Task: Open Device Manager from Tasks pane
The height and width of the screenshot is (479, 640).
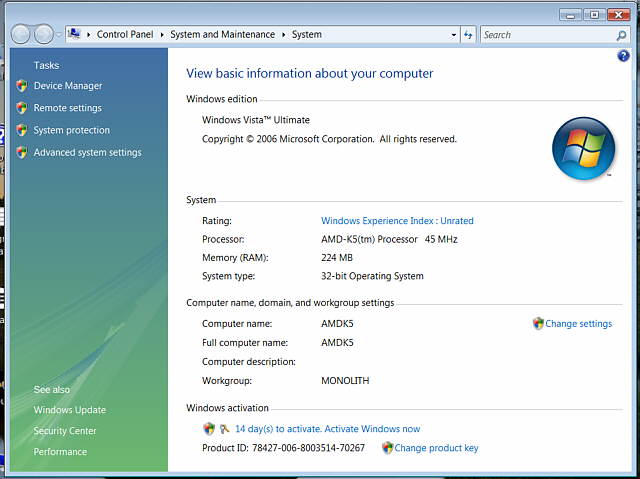Action: click(68, 86)
